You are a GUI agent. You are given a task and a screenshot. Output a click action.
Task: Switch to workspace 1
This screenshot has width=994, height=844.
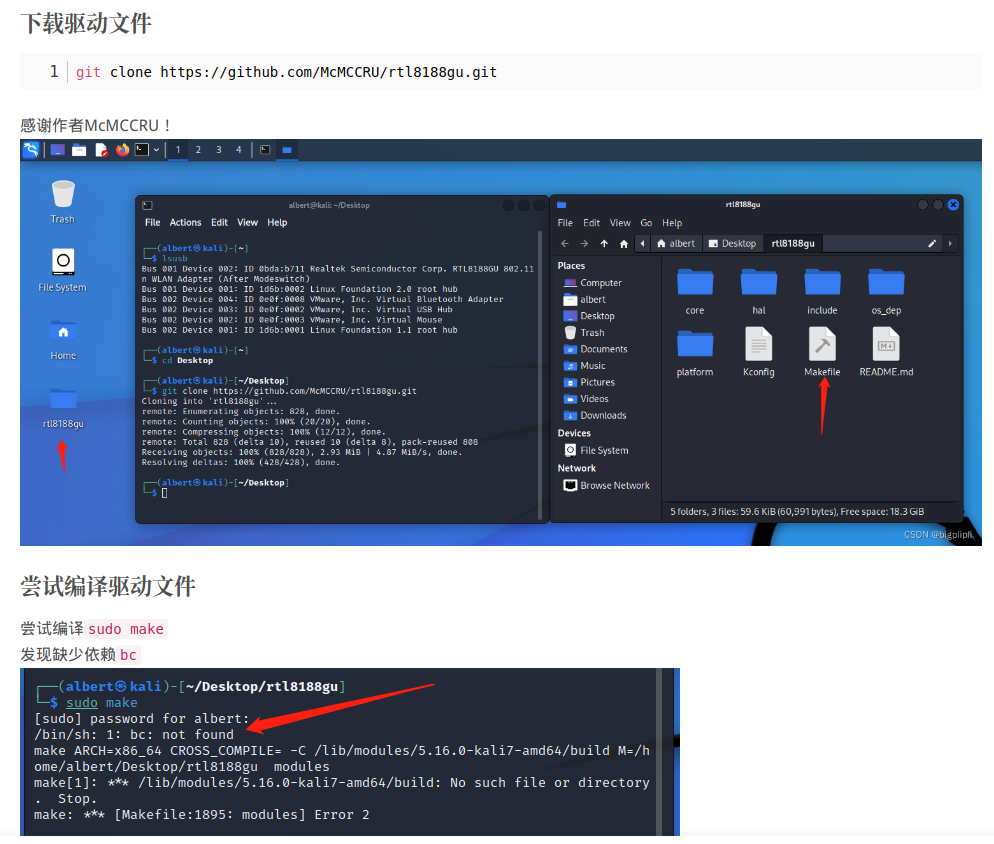click(x=178, y=150)
